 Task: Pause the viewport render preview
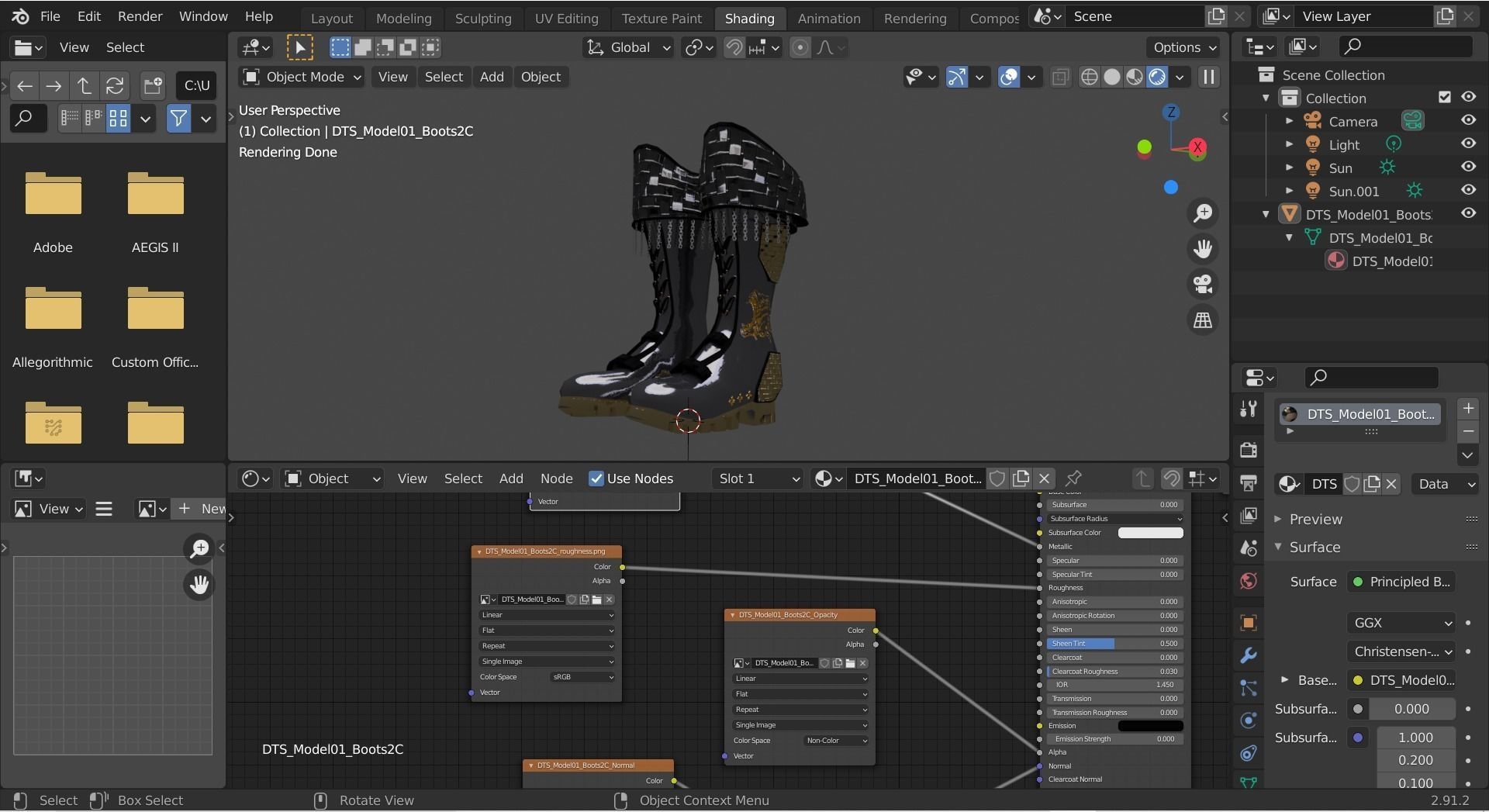coord(1208,77)
